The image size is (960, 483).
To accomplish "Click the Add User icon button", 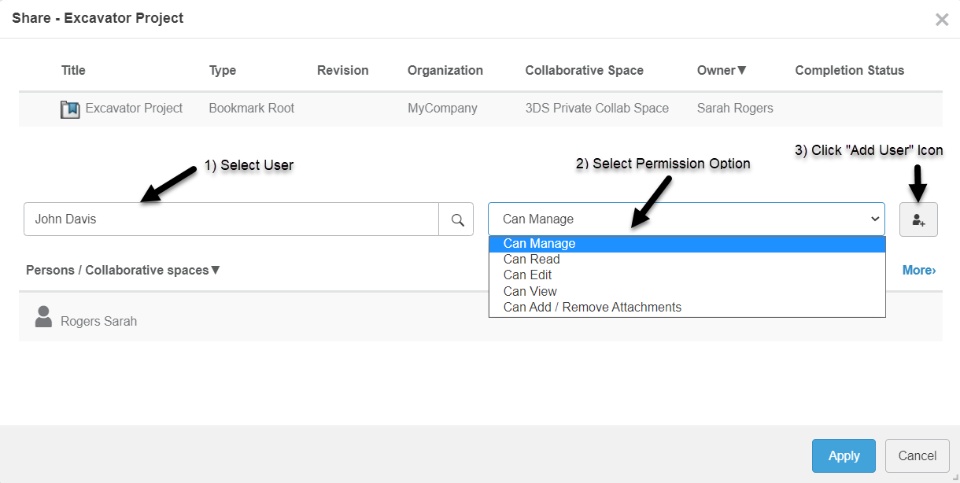I will [918, 219].
